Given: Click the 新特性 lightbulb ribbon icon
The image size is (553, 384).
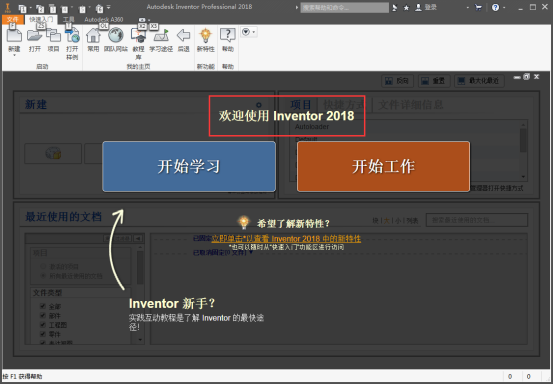Looking at the screenshot, I should 205,36.
